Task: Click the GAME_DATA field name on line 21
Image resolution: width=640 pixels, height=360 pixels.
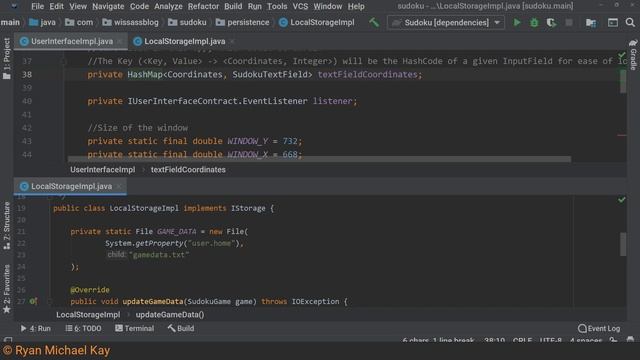Action: (176, 232)
